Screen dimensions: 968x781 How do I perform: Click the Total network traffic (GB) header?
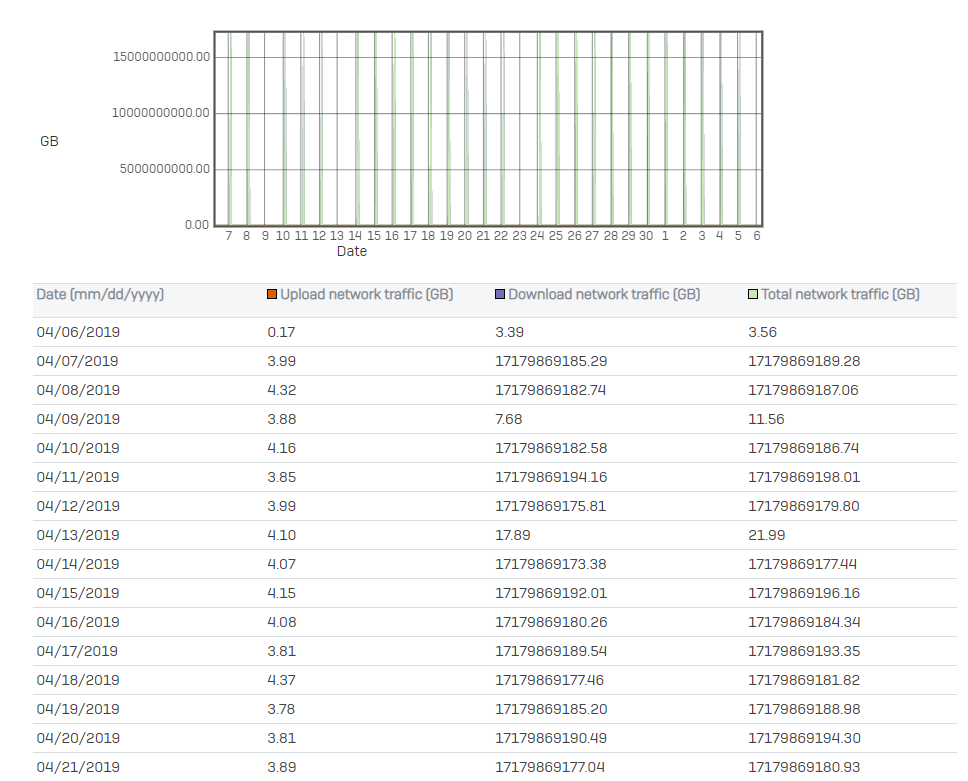(840, 295)
